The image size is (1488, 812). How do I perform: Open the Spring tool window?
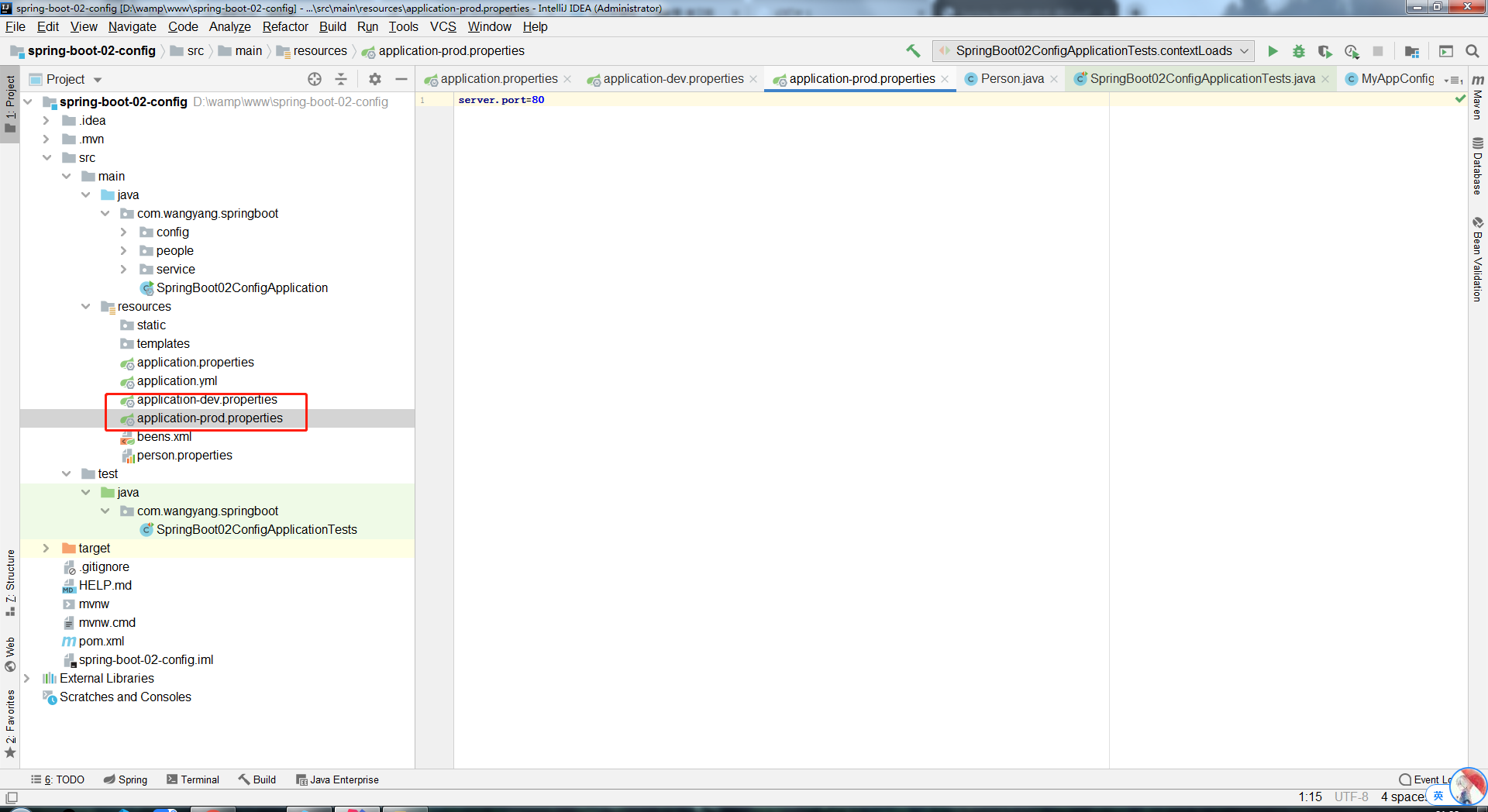tap(126, 779)
